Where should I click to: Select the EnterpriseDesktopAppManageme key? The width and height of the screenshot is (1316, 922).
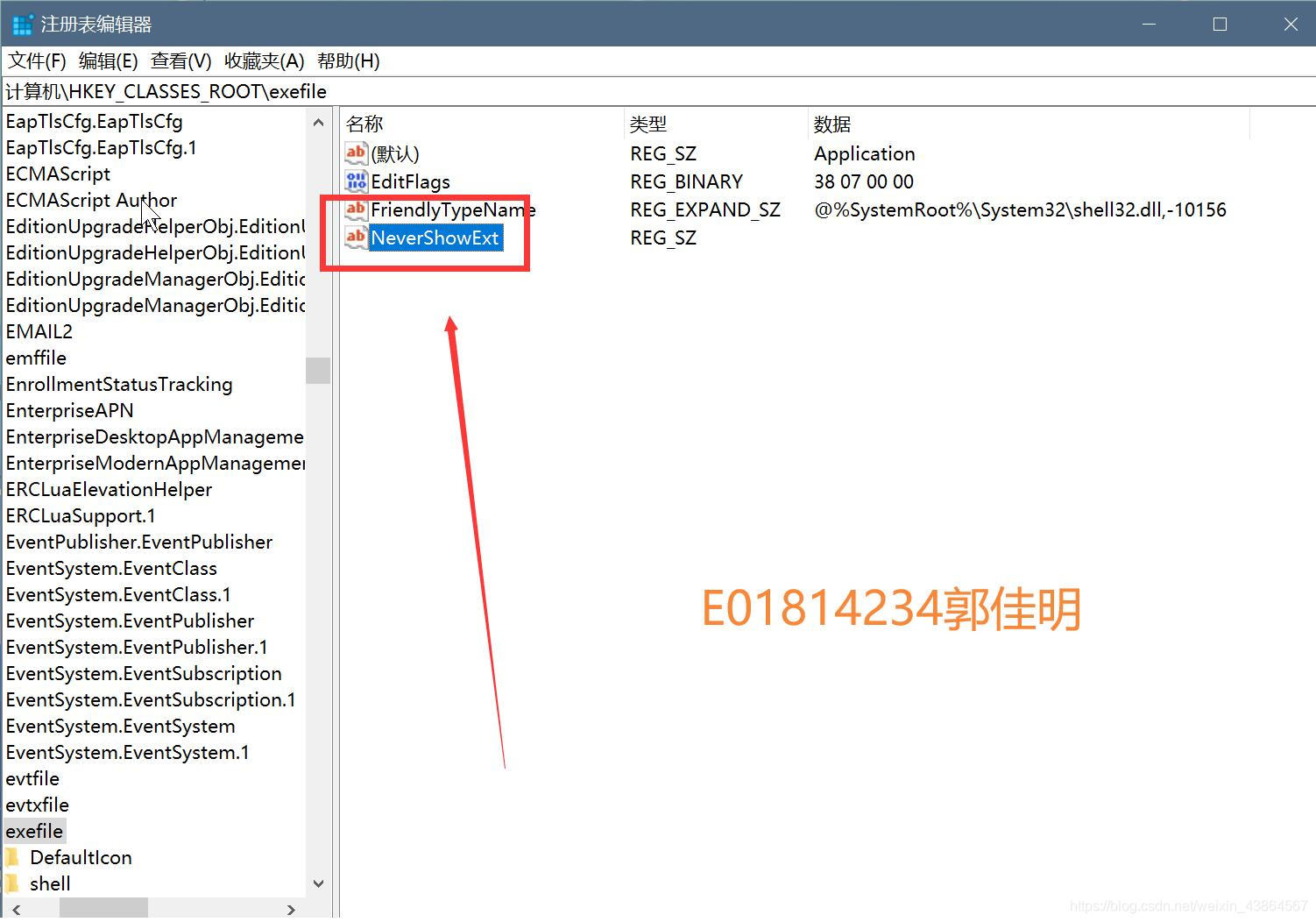154,436
